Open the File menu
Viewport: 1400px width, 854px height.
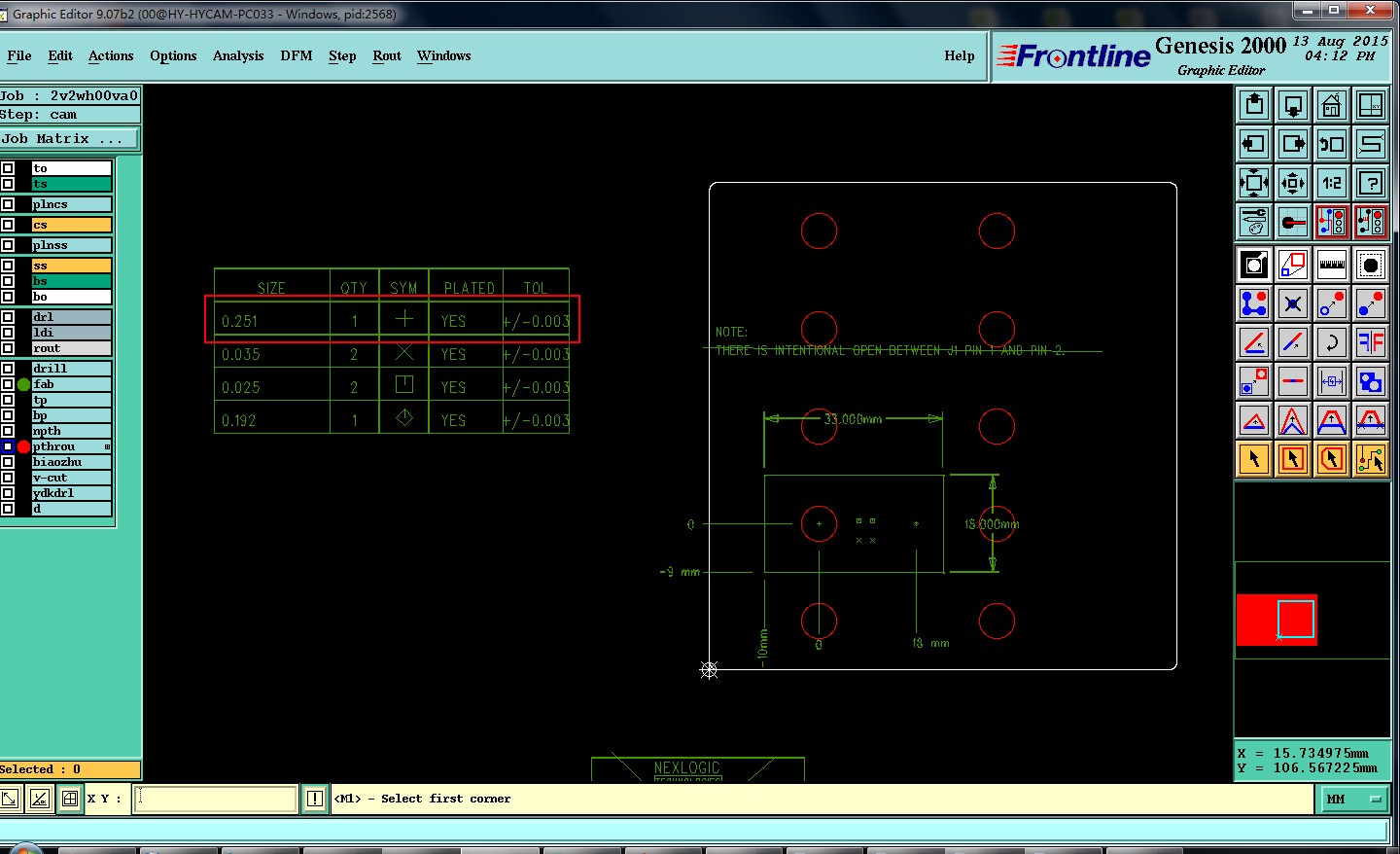19,55
